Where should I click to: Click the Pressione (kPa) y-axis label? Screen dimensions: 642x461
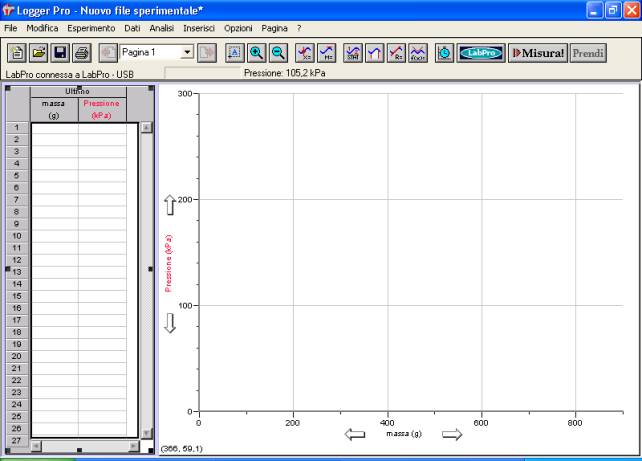pos(168,263)
